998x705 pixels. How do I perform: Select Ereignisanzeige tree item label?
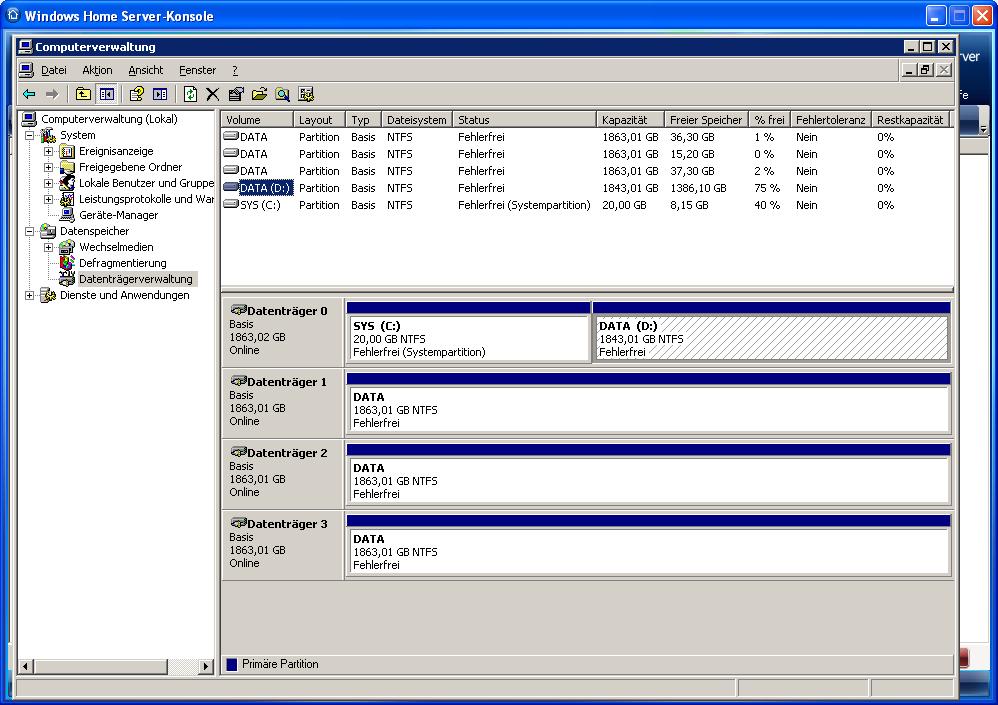coord(116,151)
